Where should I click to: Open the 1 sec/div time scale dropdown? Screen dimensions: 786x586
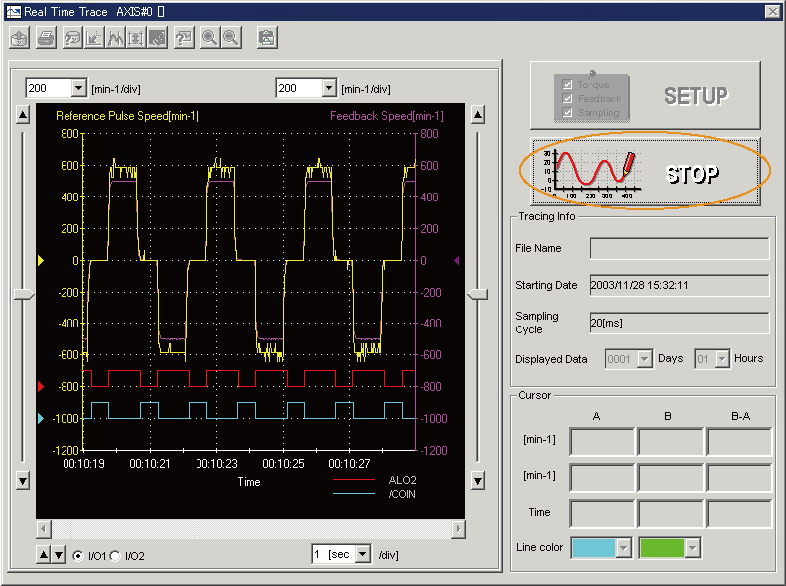click(362, 554)
